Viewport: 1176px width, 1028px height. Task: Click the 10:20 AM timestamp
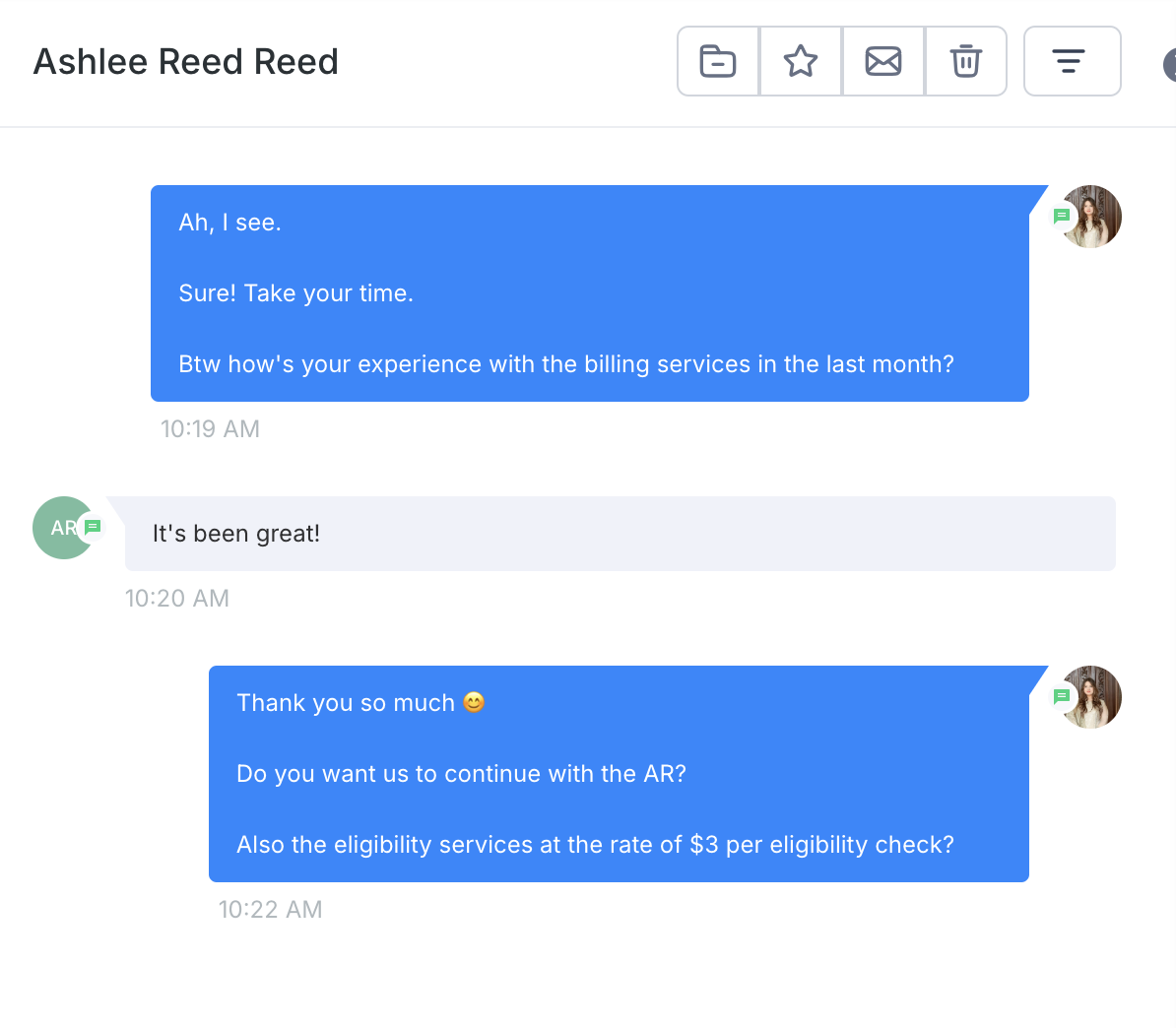(x=177, y=599)
